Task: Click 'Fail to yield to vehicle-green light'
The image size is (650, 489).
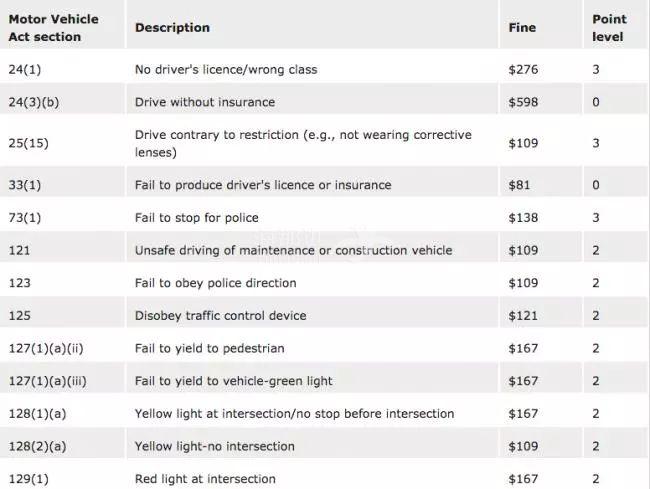Action: point(233,381)
